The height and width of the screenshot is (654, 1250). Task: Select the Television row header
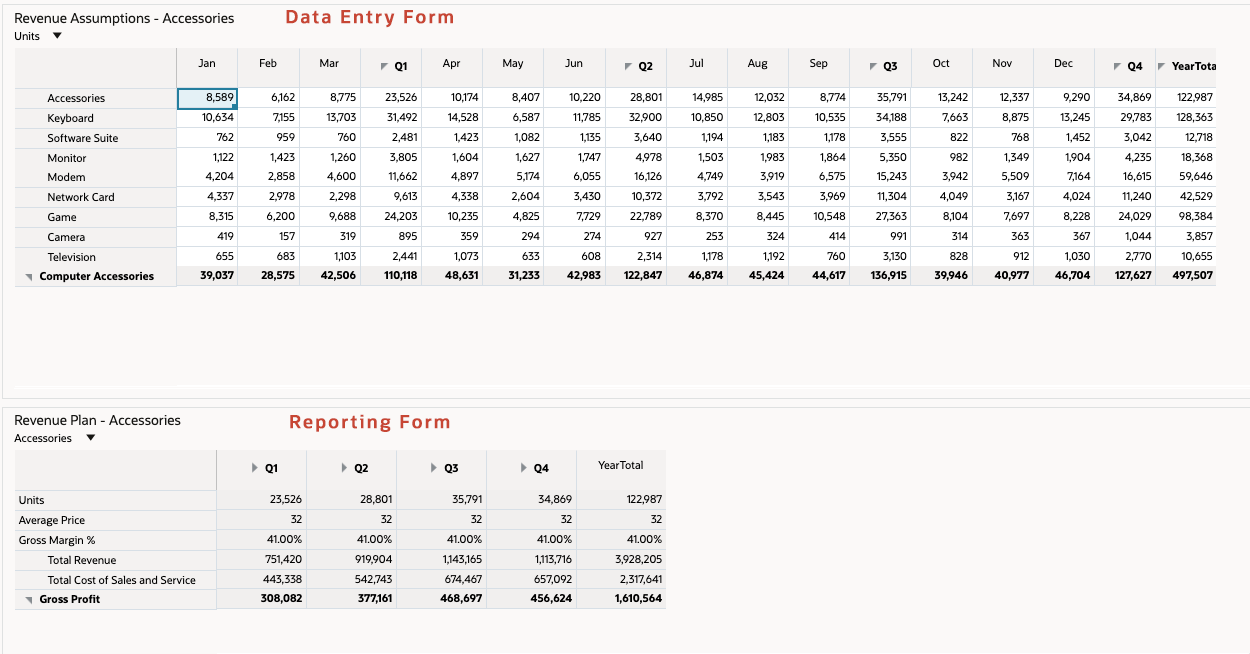coord(96,257)
